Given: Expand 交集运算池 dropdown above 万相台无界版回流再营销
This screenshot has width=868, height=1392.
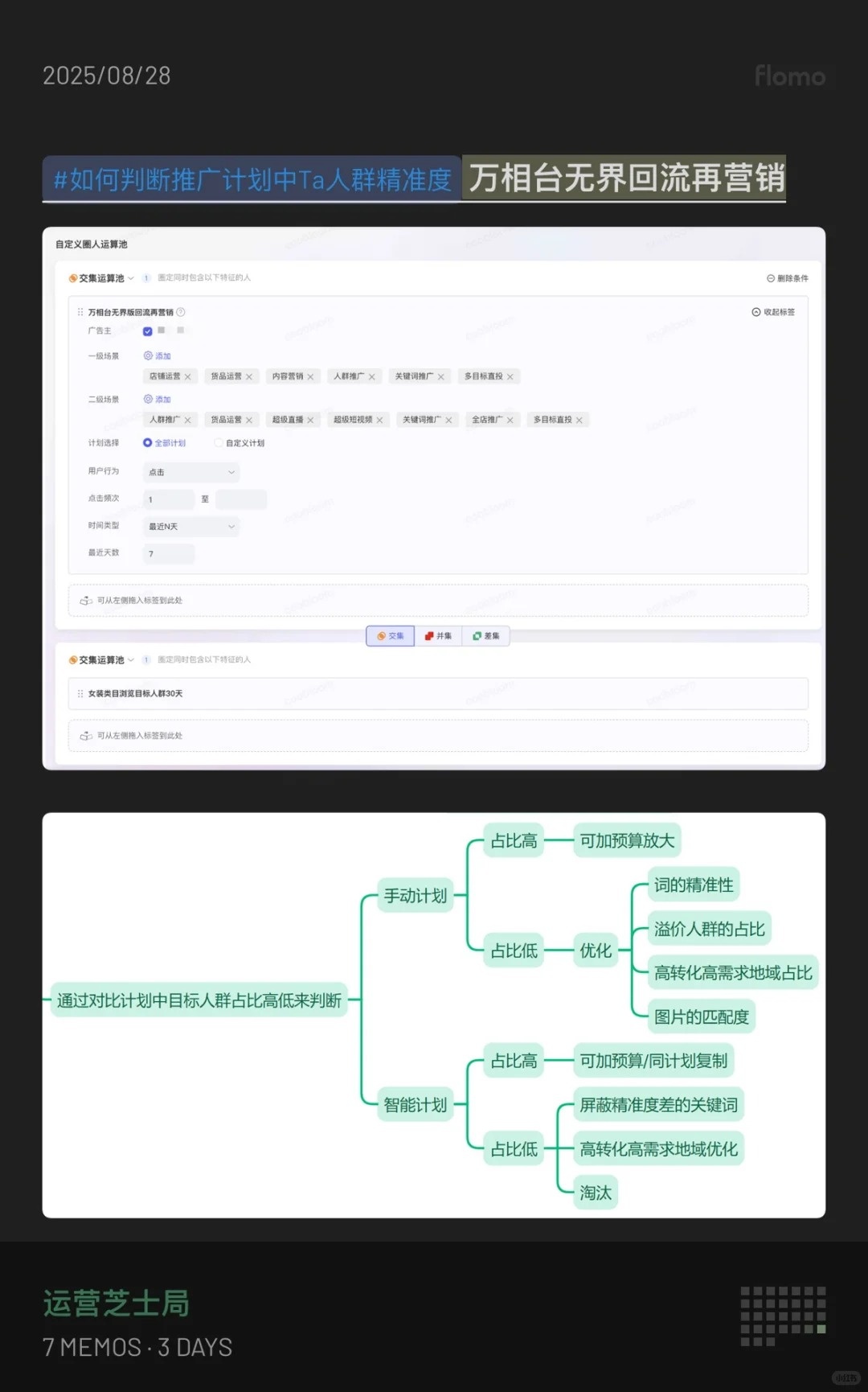Looking at the screenshot, I should [131, 278].
